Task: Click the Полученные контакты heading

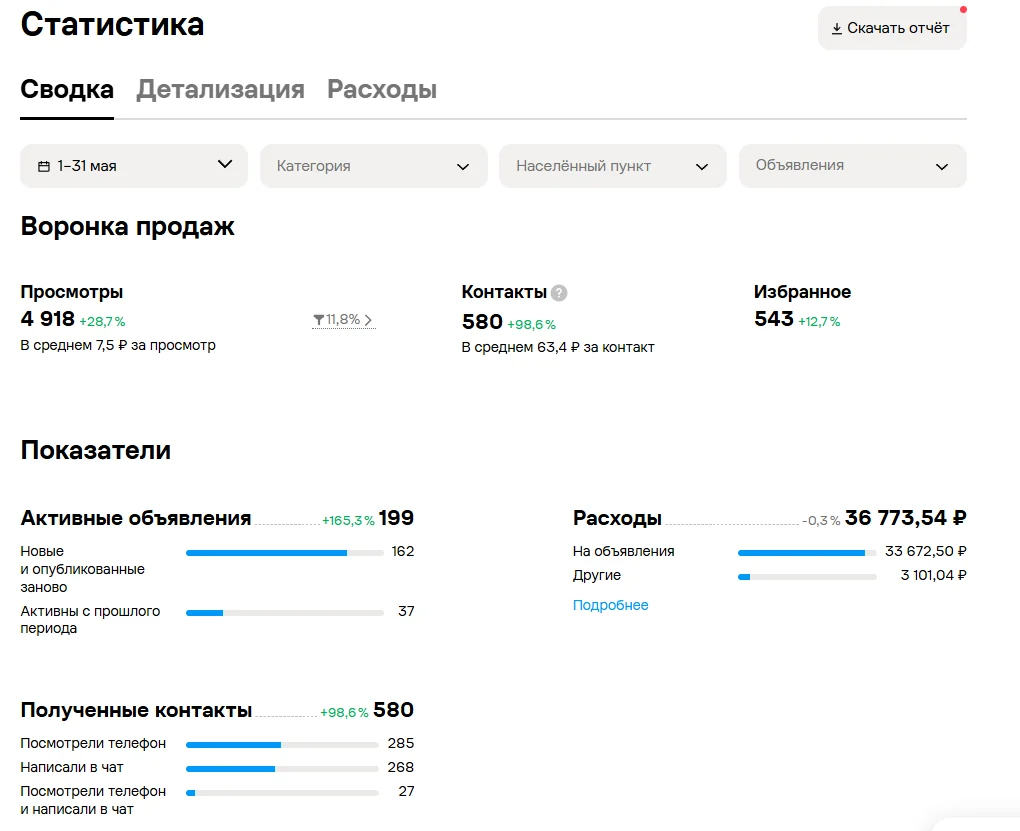Action: click(136, 710)
